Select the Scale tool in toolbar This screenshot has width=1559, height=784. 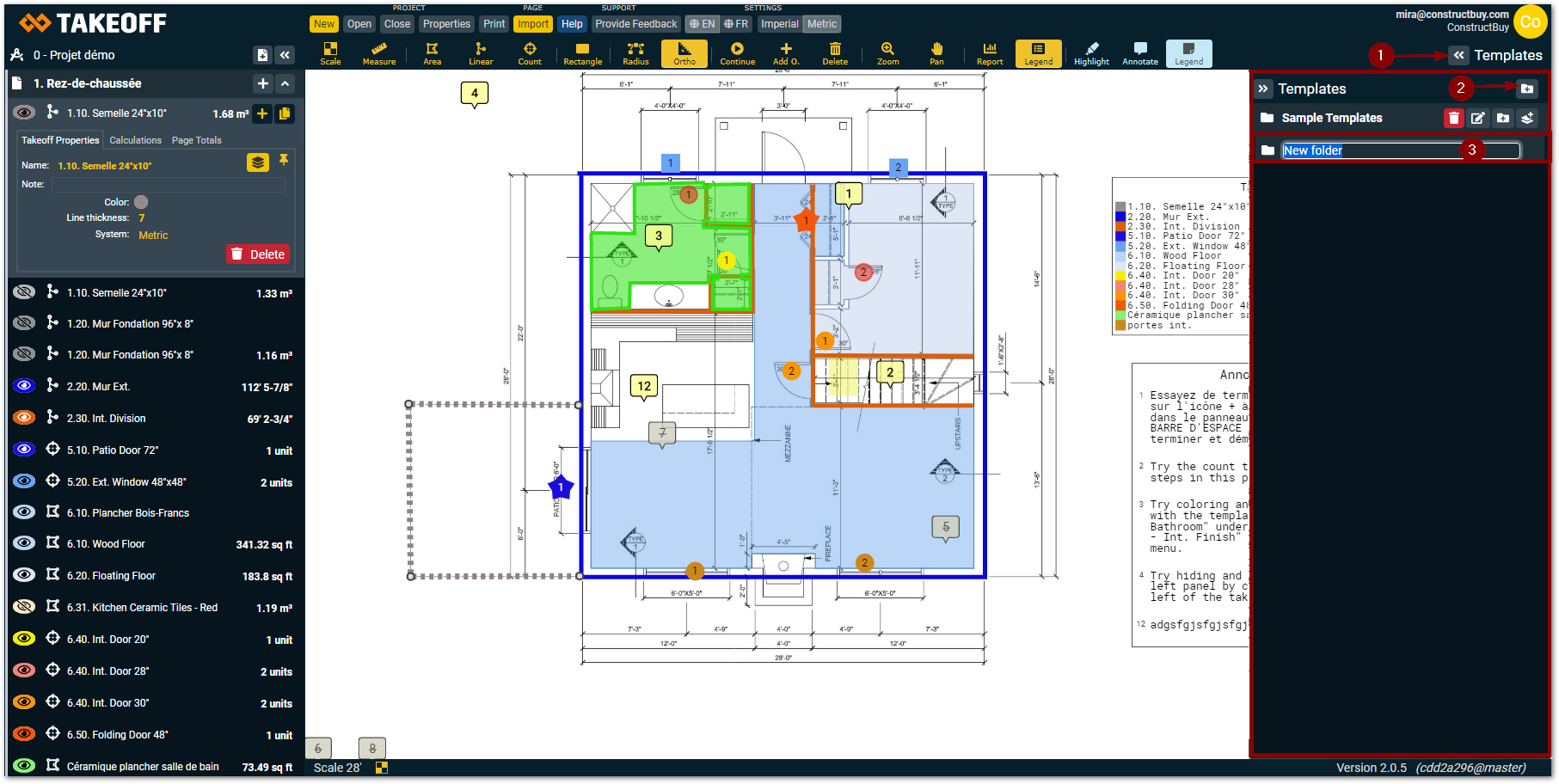pos(330,53)
